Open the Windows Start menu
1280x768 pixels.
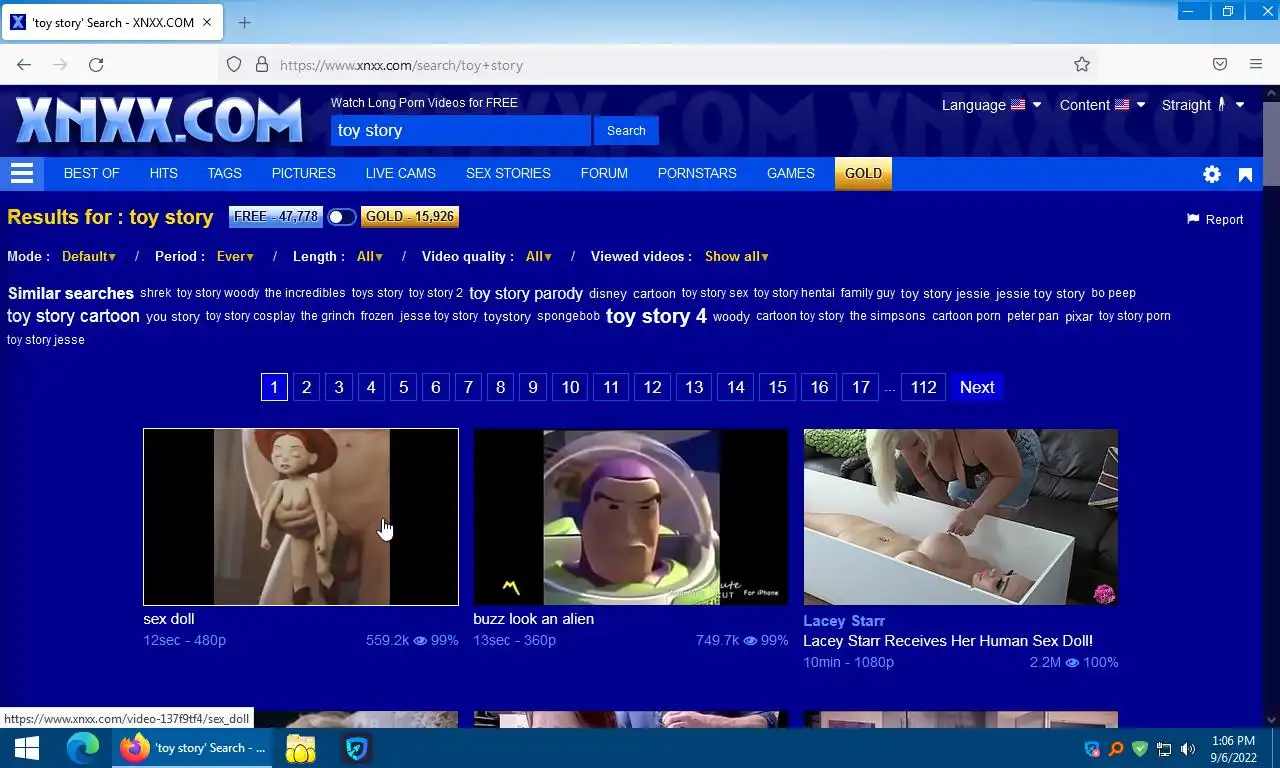[x=27, y=748]
